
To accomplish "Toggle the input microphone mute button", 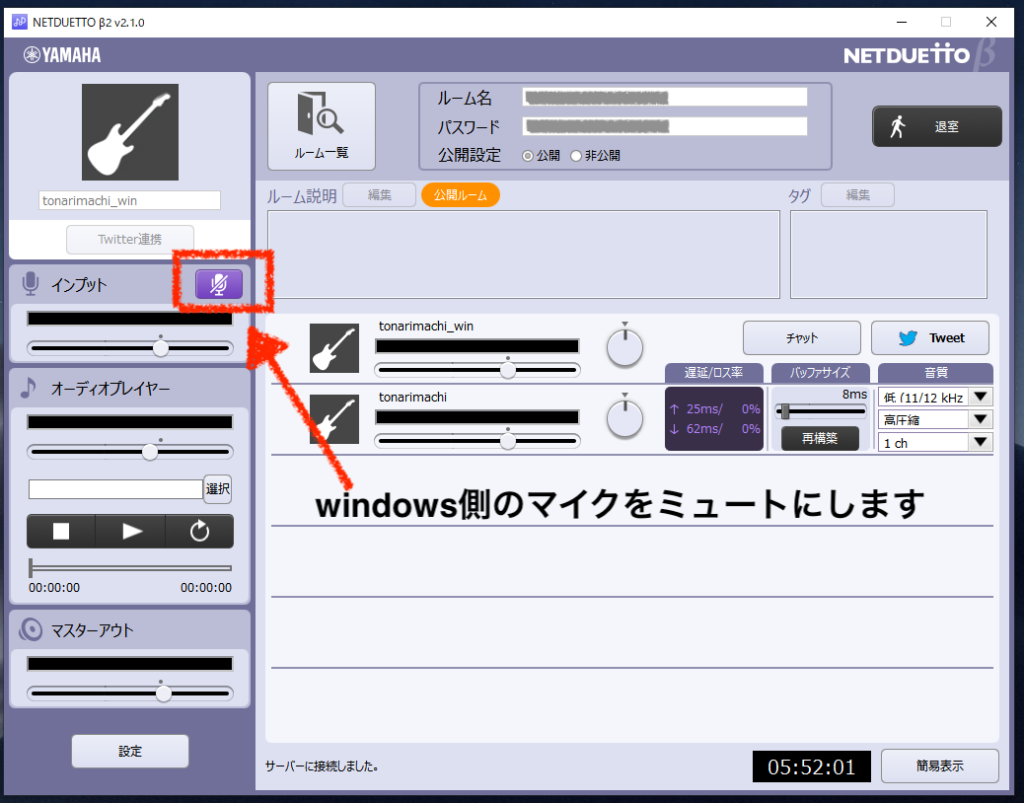I will [x=219, y=285].
